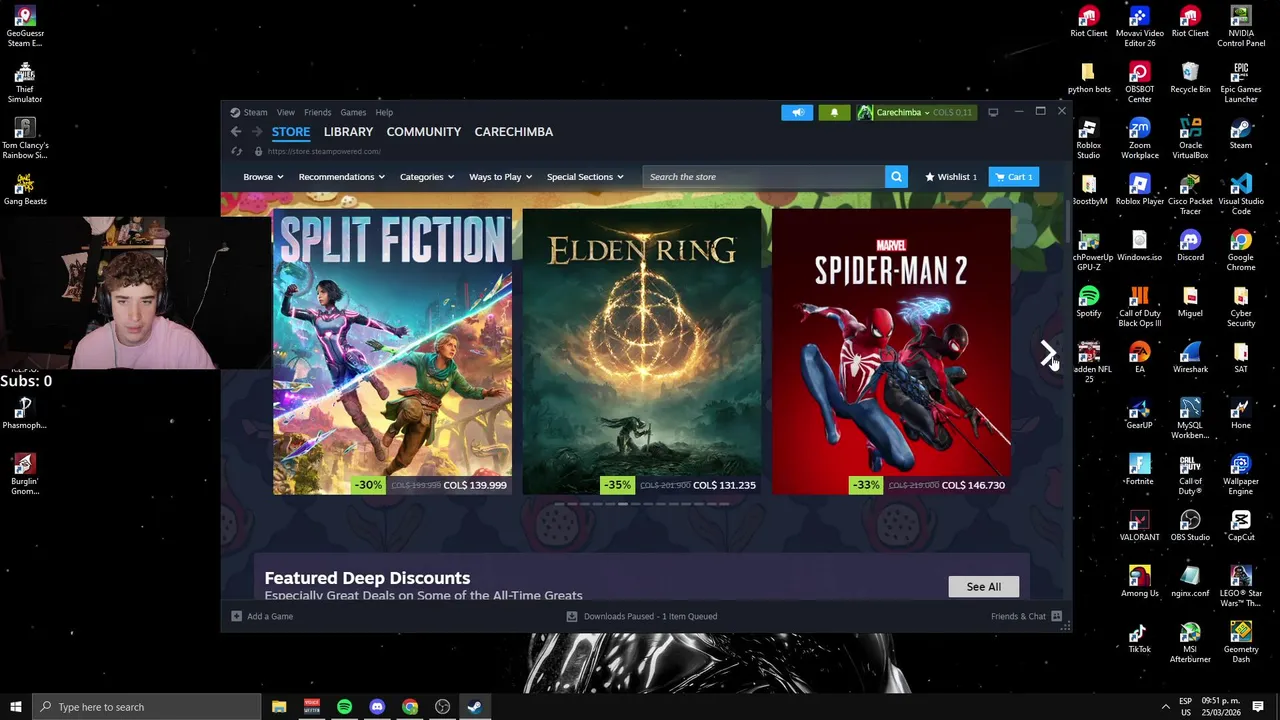Click the Big Picture mode monitor icon
1280x720 pixels.
[x=993, y=112]
